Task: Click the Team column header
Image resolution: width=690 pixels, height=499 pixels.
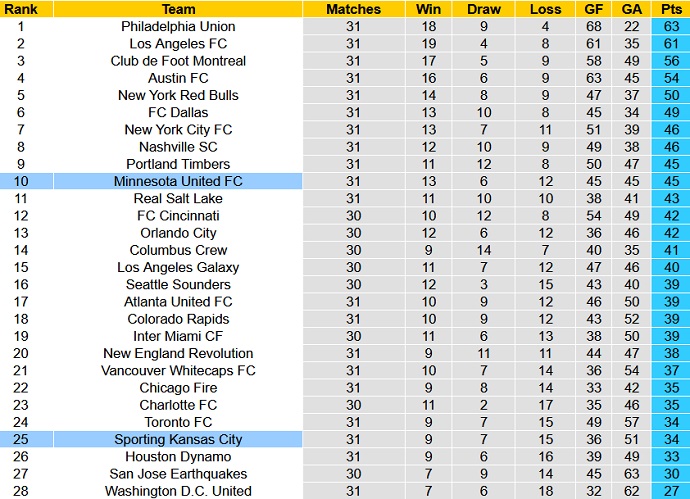Action: (x=178, y=9)
